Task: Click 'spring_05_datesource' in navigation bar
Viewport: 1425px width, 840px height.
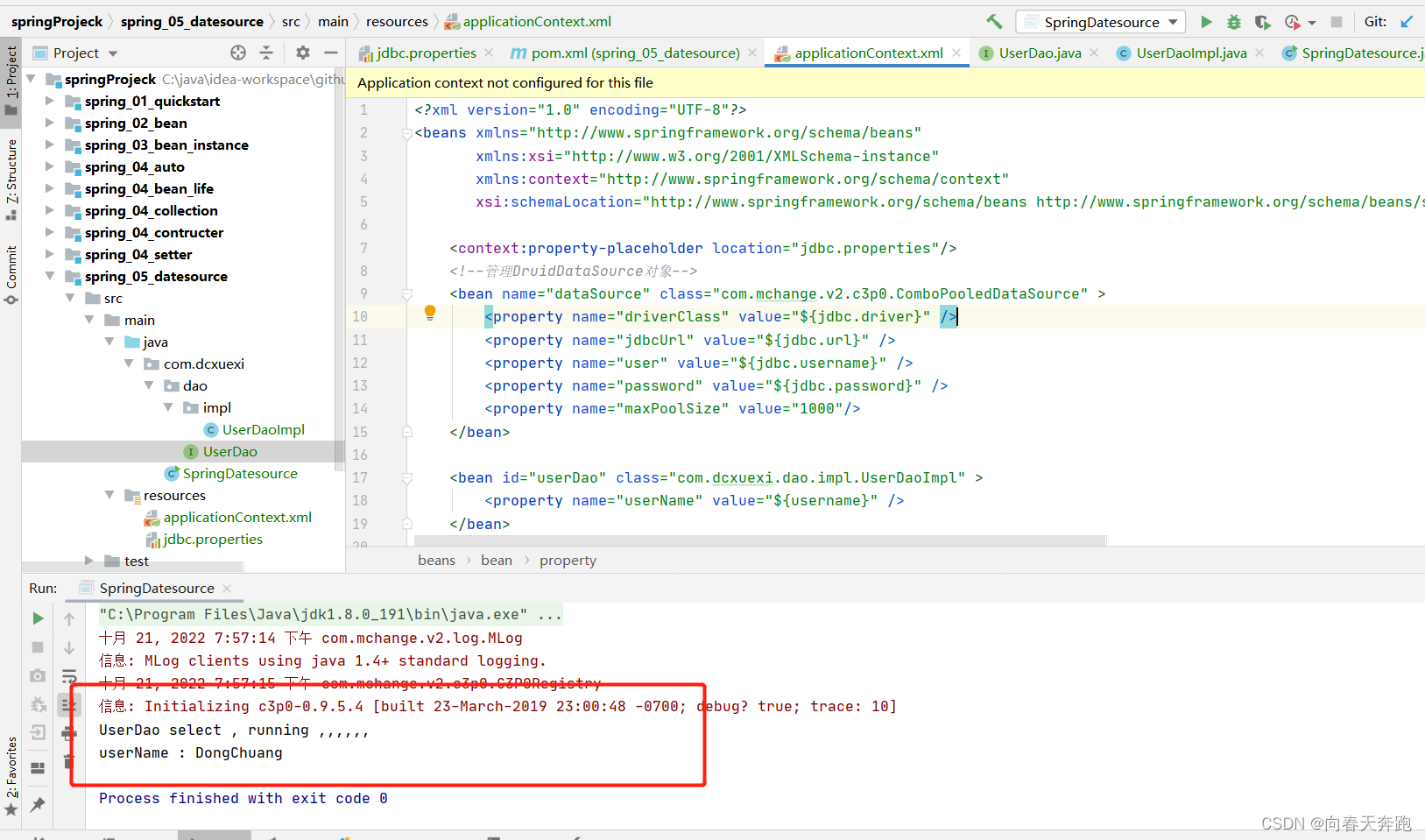Action: click(192, 22)
